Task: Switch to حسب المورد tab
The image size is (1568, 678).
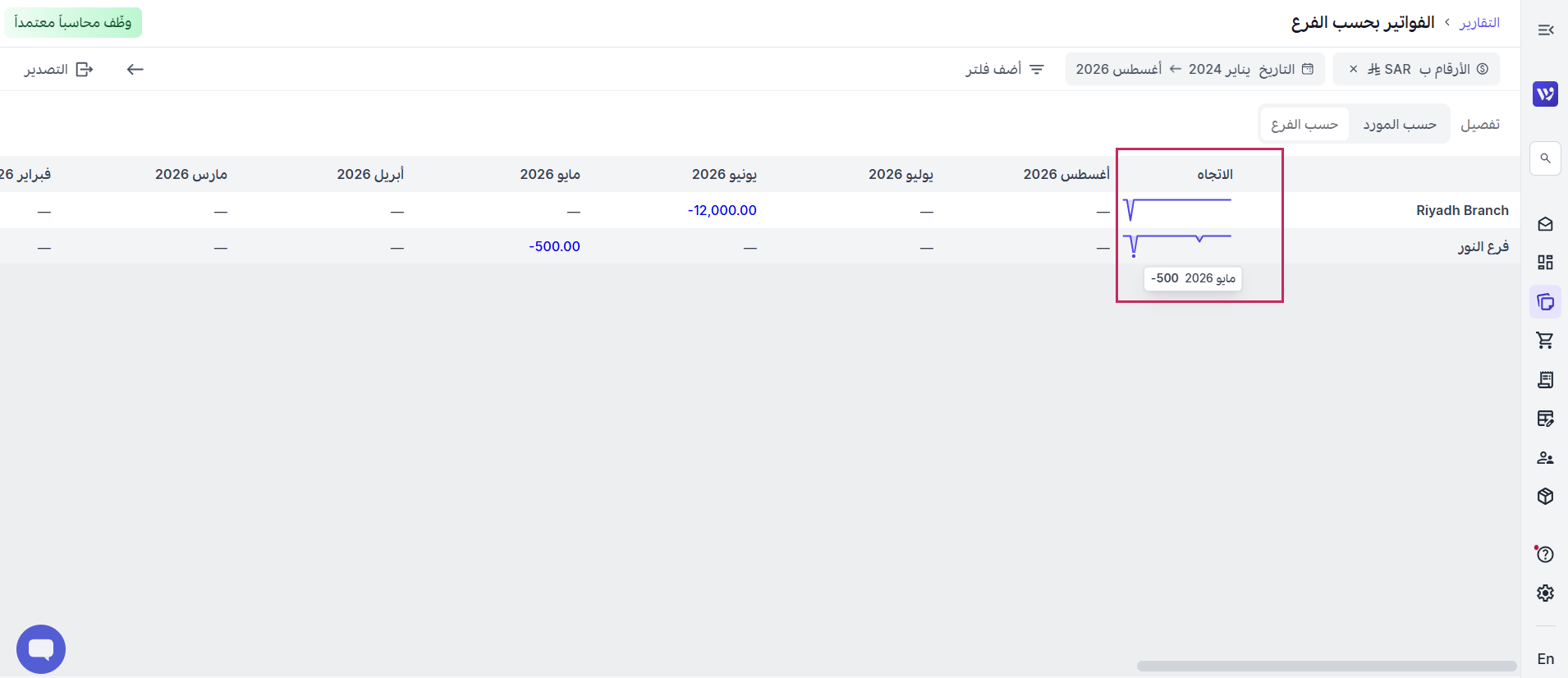Action: point(1400,125)
